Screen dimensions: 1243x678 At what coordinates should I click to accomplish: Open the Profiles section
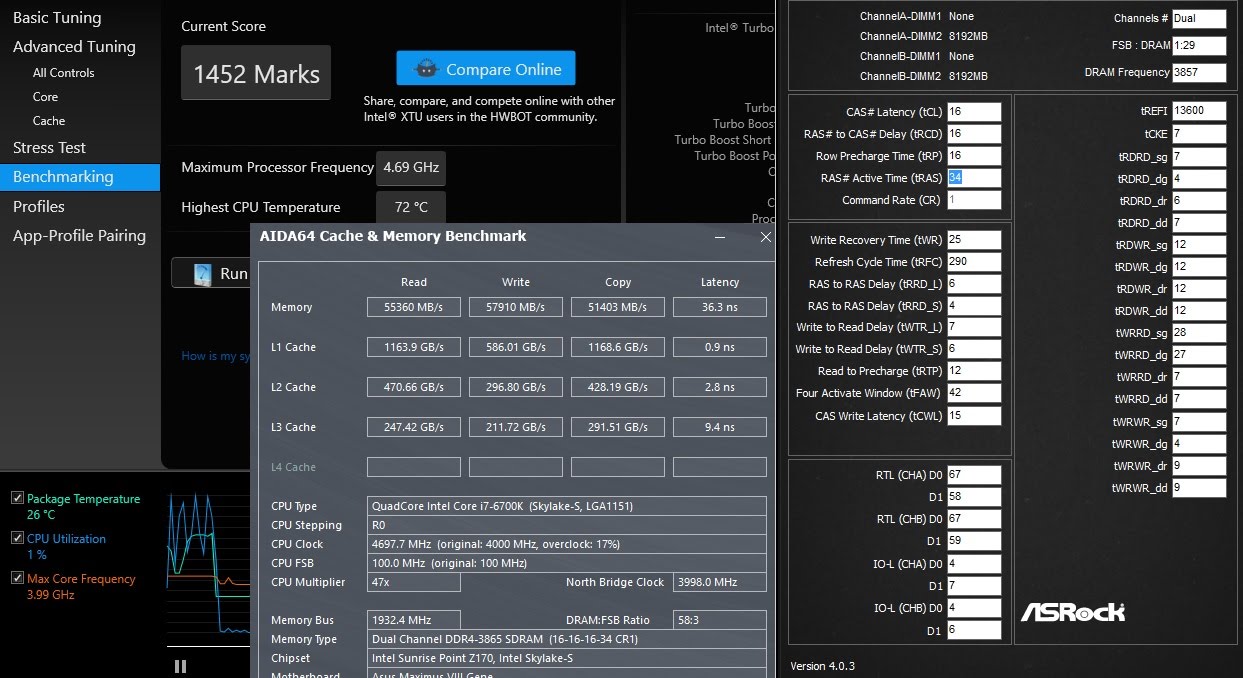point(39,206)
